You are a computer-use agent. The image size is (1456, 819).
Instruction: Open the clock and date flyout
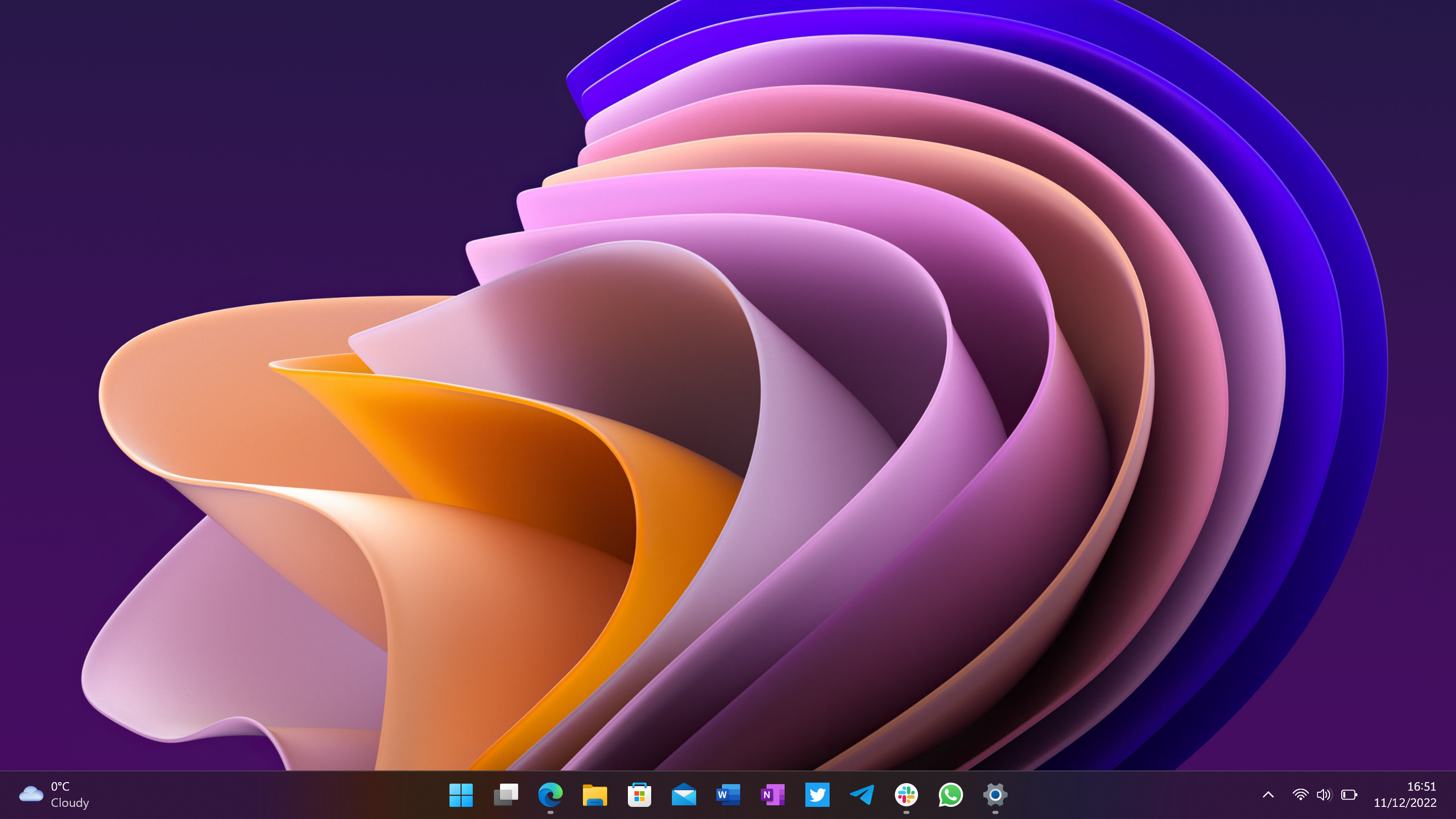(1405, 795)
